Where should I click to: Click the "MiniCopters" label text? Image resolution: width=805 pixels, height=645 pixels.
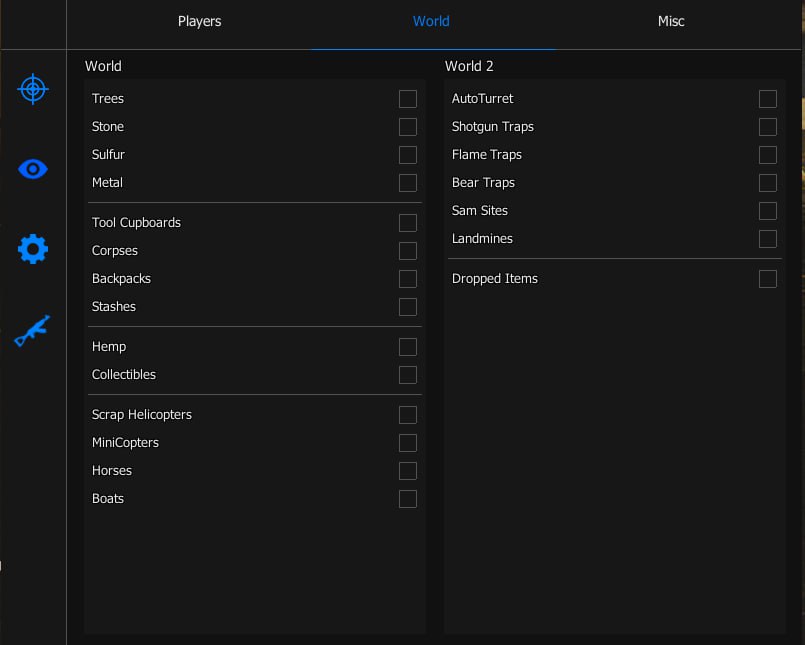[x=125, y=443]
